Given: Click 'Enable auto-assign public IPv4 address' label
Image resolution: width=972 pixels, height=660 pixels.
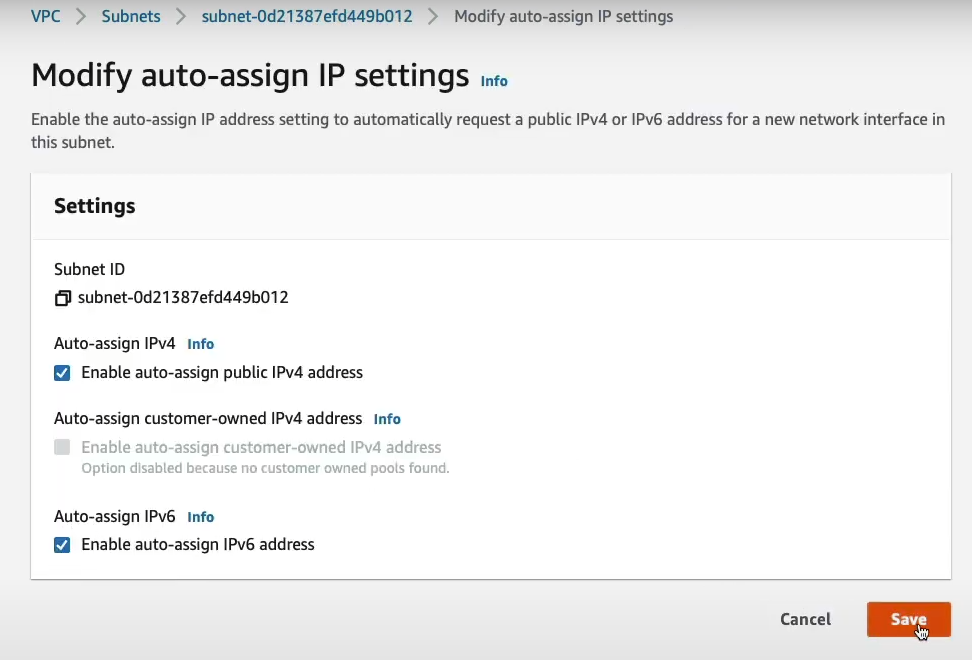Looking at the screenshot, I should [x=222, y=372].
